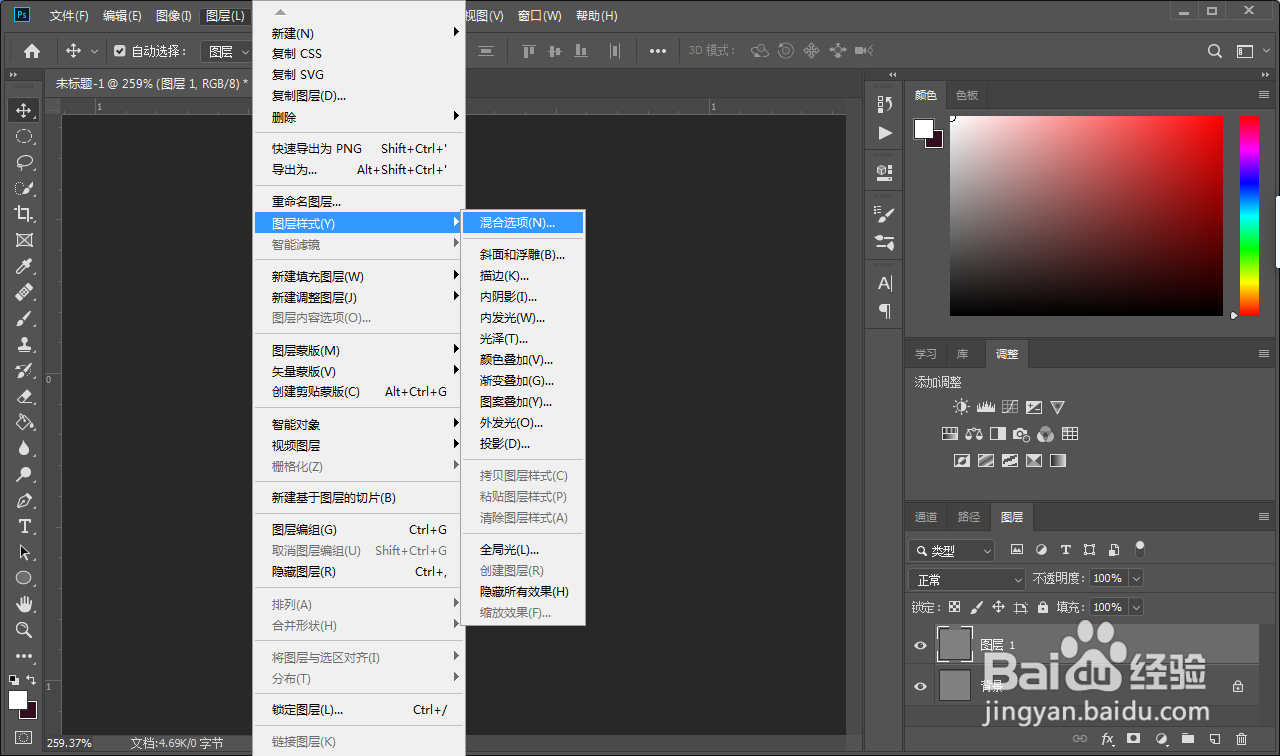Viewport: 1280px width, 756px height.
Task: Open the 图层 auto-select target dropdown
Action: (x=227, y=51)
